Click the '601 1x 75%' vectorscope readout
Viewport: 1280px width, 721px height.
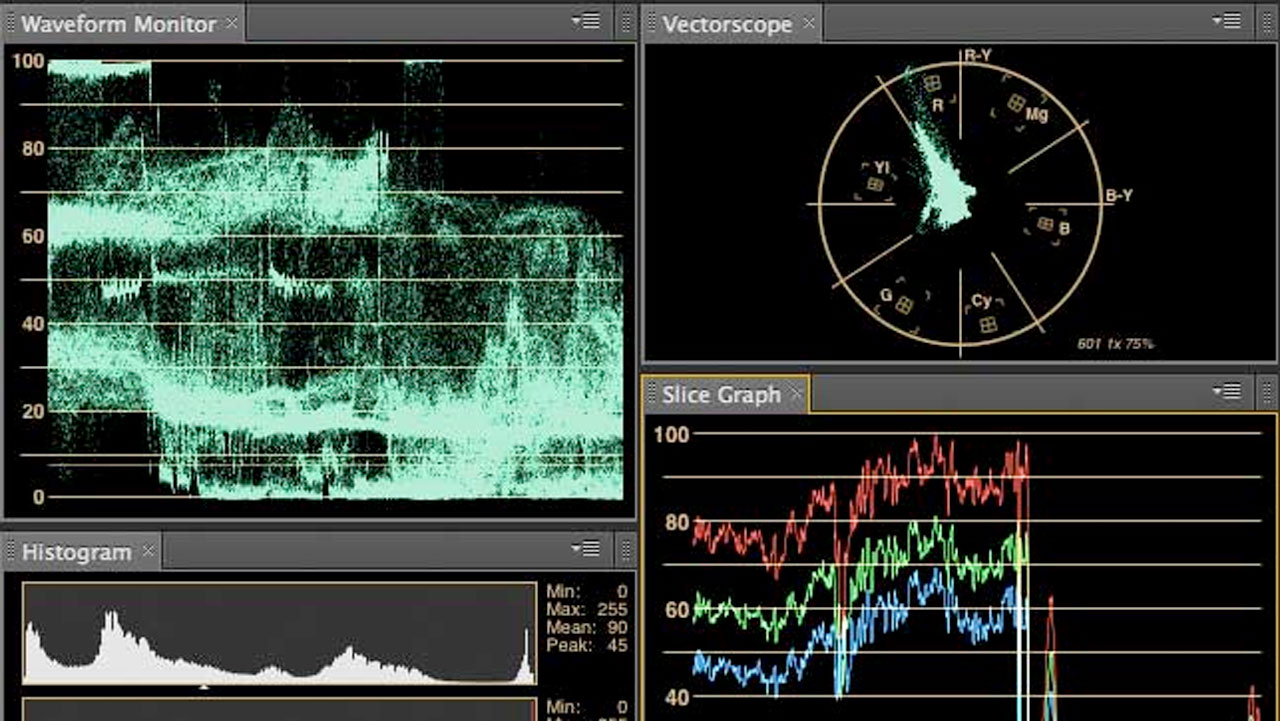(1115, 344)
